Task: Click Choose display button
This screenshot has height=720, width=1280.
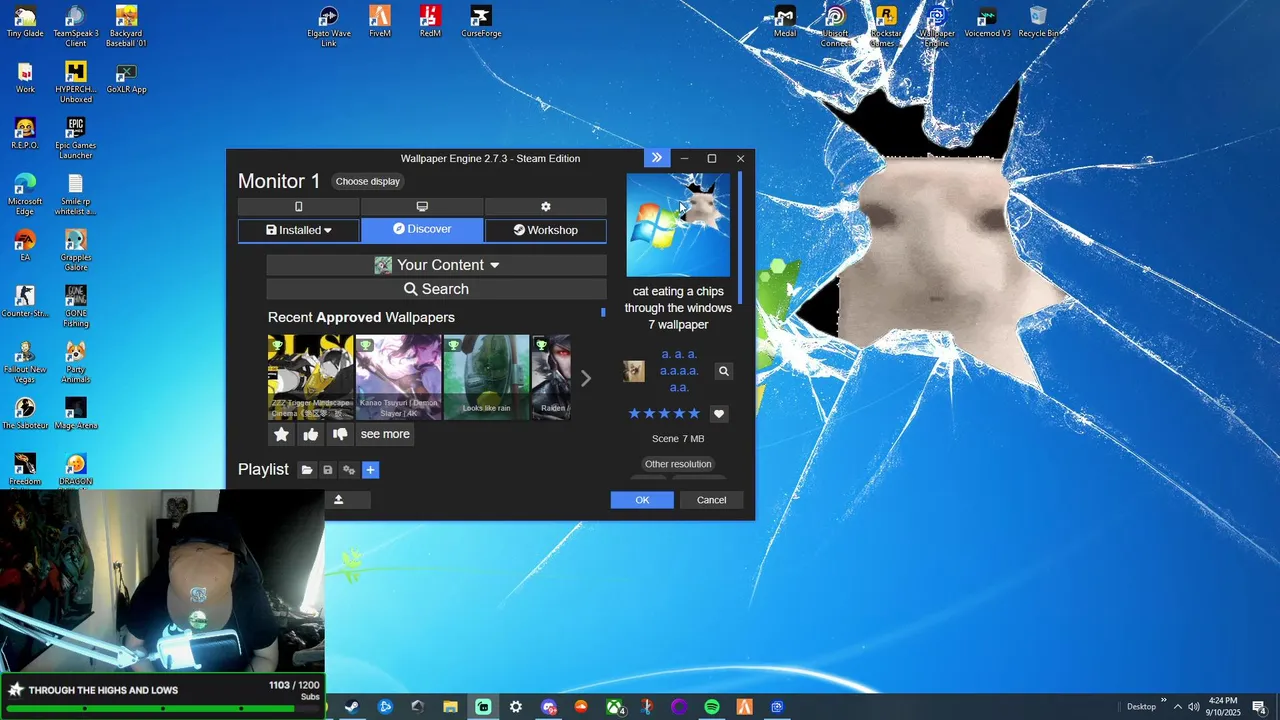Action: [x=367, y=181]
